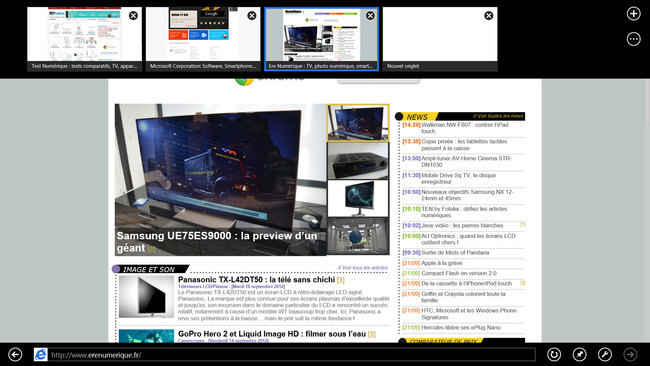This screenshot has height=366, width=650.
Task: Open the GoPro Hero 2 article link
Action: click(272, 334)
